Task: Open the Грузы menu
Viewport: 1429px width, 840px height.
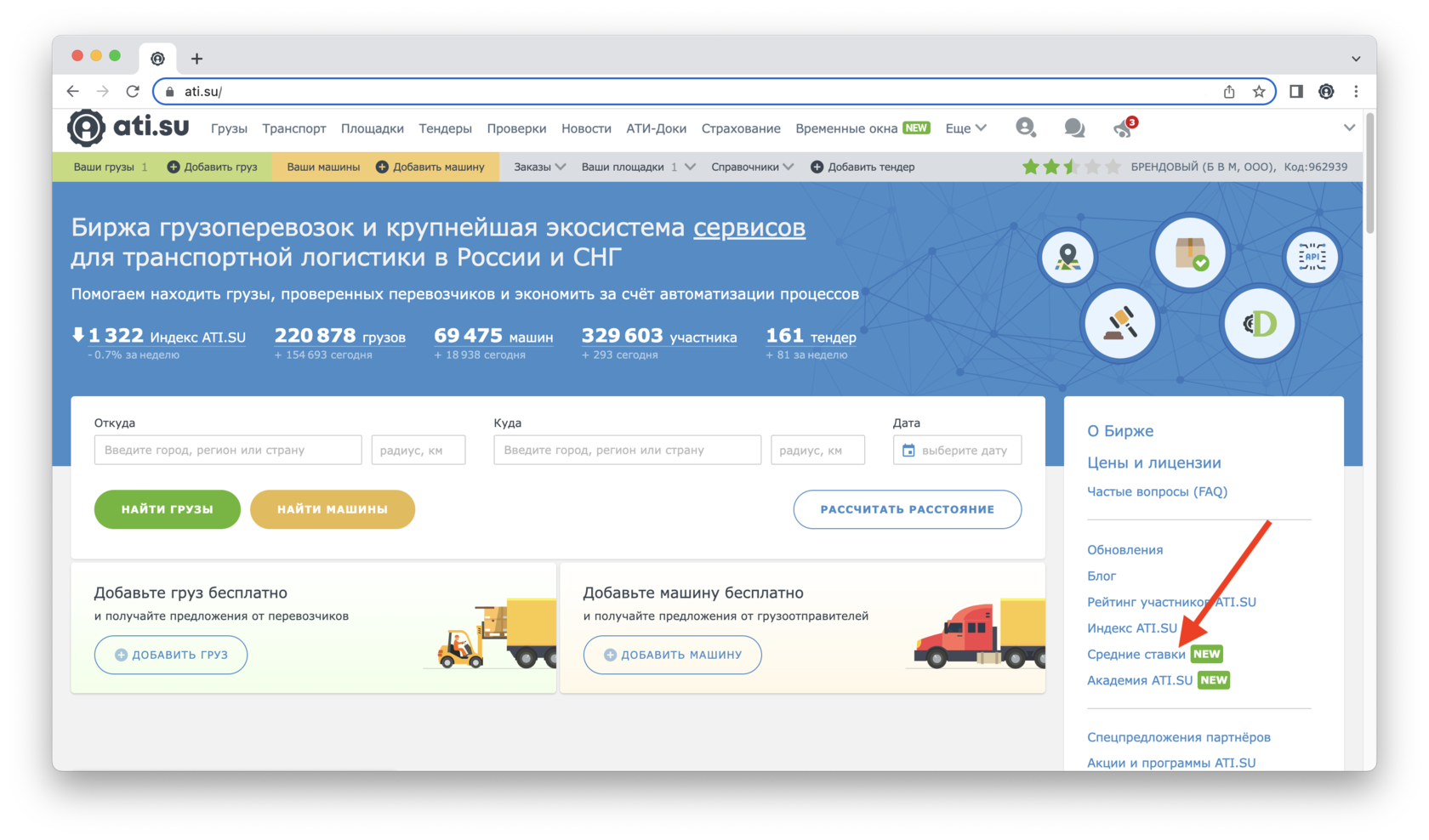Action: click(229, 128)
